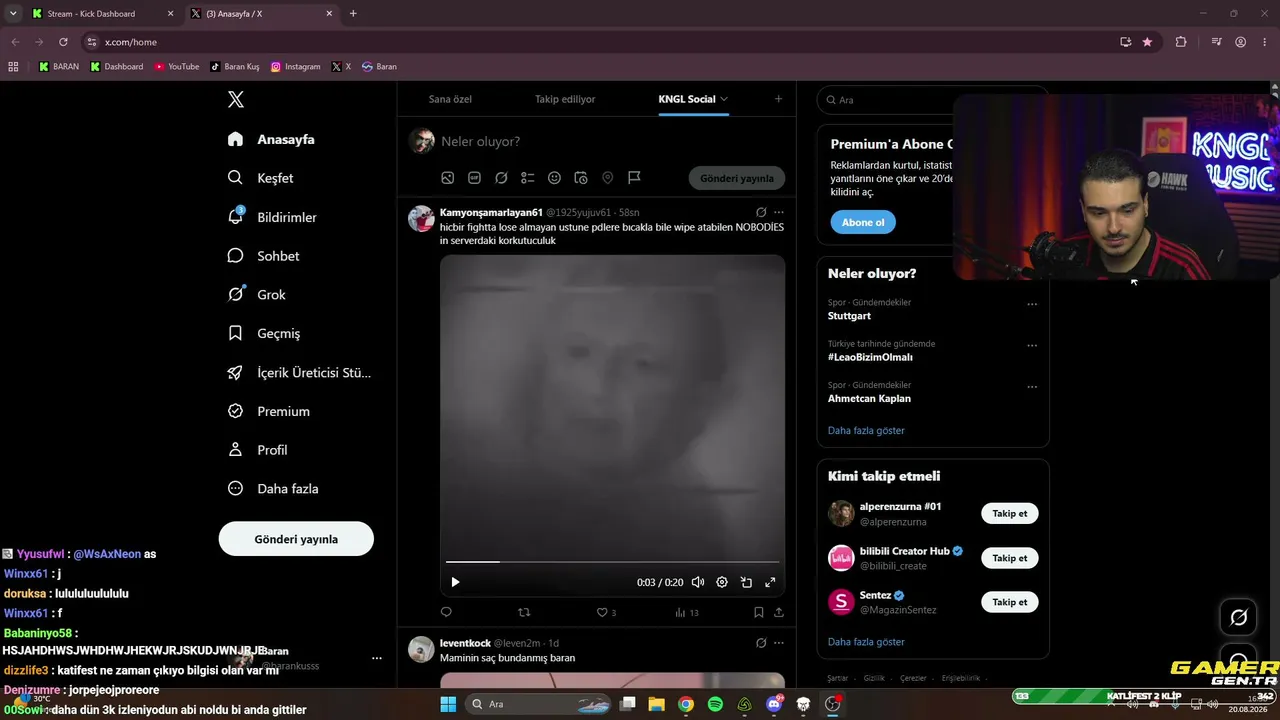Open Sohbet messages

[263, 256]
